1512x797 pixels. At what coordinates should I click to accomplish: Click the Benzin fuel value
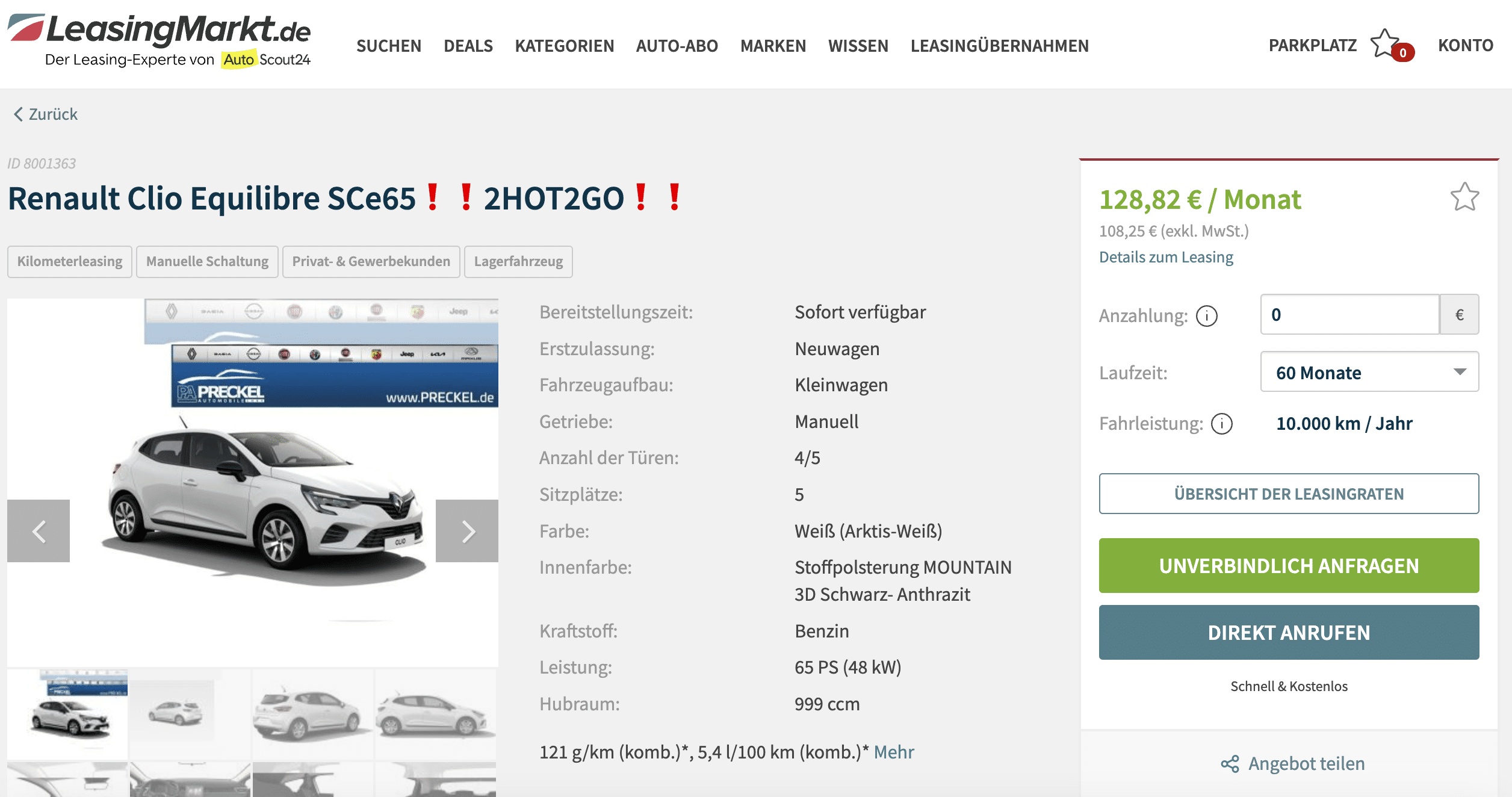(x=822, y=631)
